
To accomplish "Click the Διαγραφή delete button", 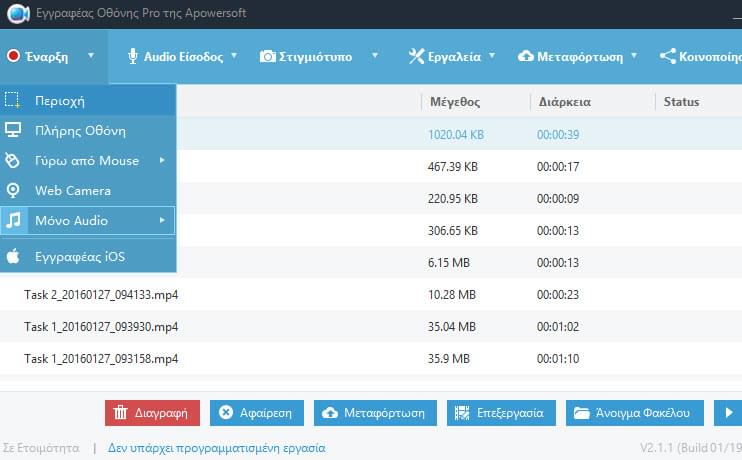I will pyautogui.click(x=152, y=413).
